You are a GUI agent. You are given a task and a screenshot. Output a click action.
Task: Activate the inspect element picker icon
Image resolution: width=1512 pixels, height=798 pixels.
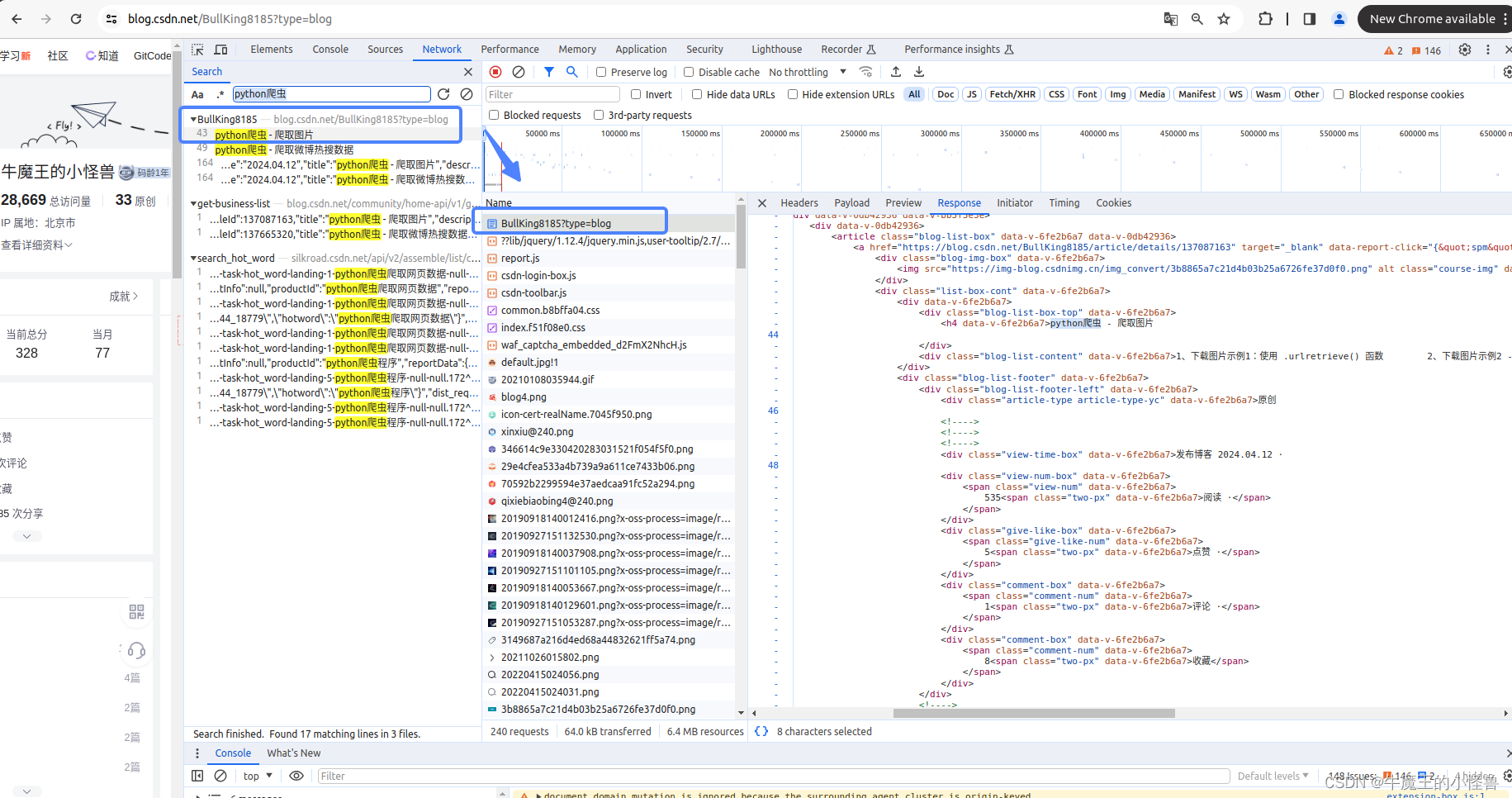pyautogui.click(x=197, y=50)
